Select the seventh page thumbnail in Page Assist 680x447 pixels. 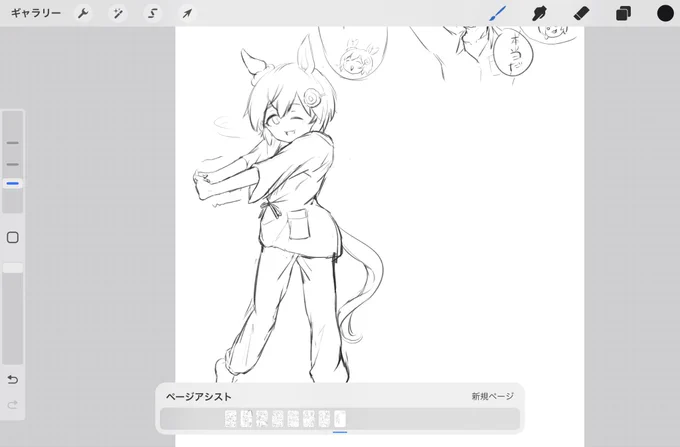click(324, 419)
